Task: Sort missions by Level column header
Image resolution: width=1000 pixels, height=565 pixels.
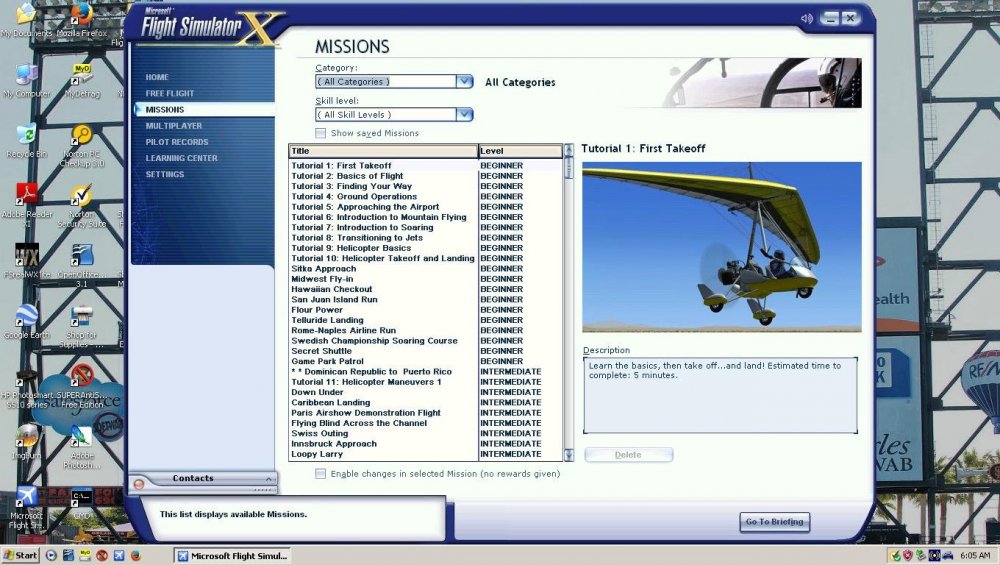Action: pos(520,151)
